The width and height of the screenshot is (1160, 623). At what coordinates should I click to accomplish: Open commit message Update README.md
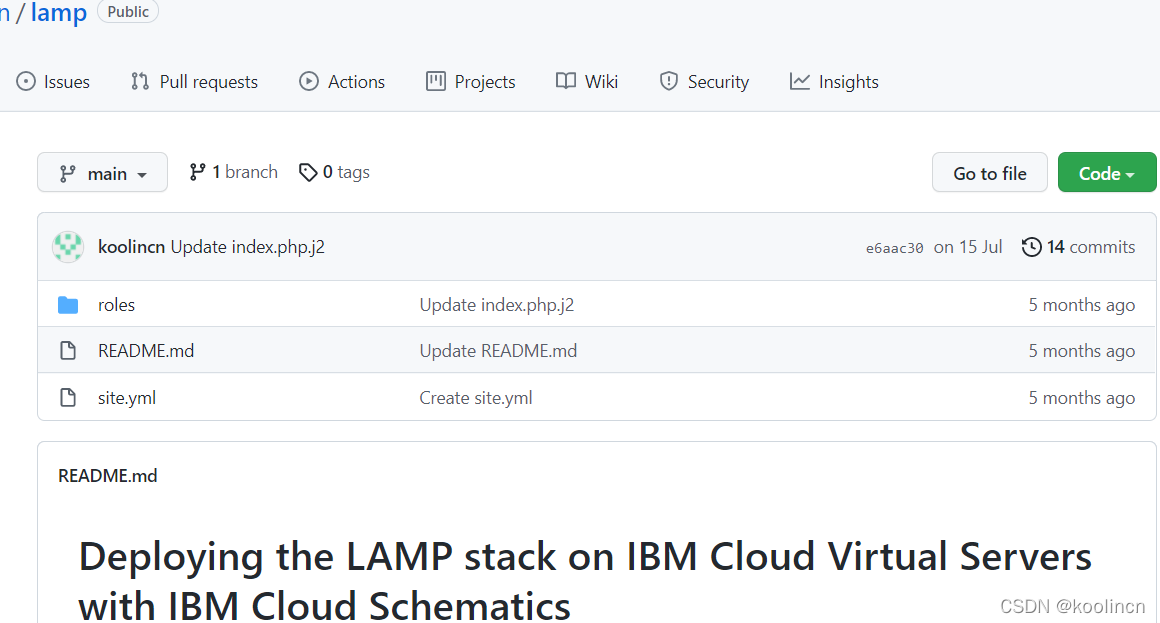(x=498, y=351)
